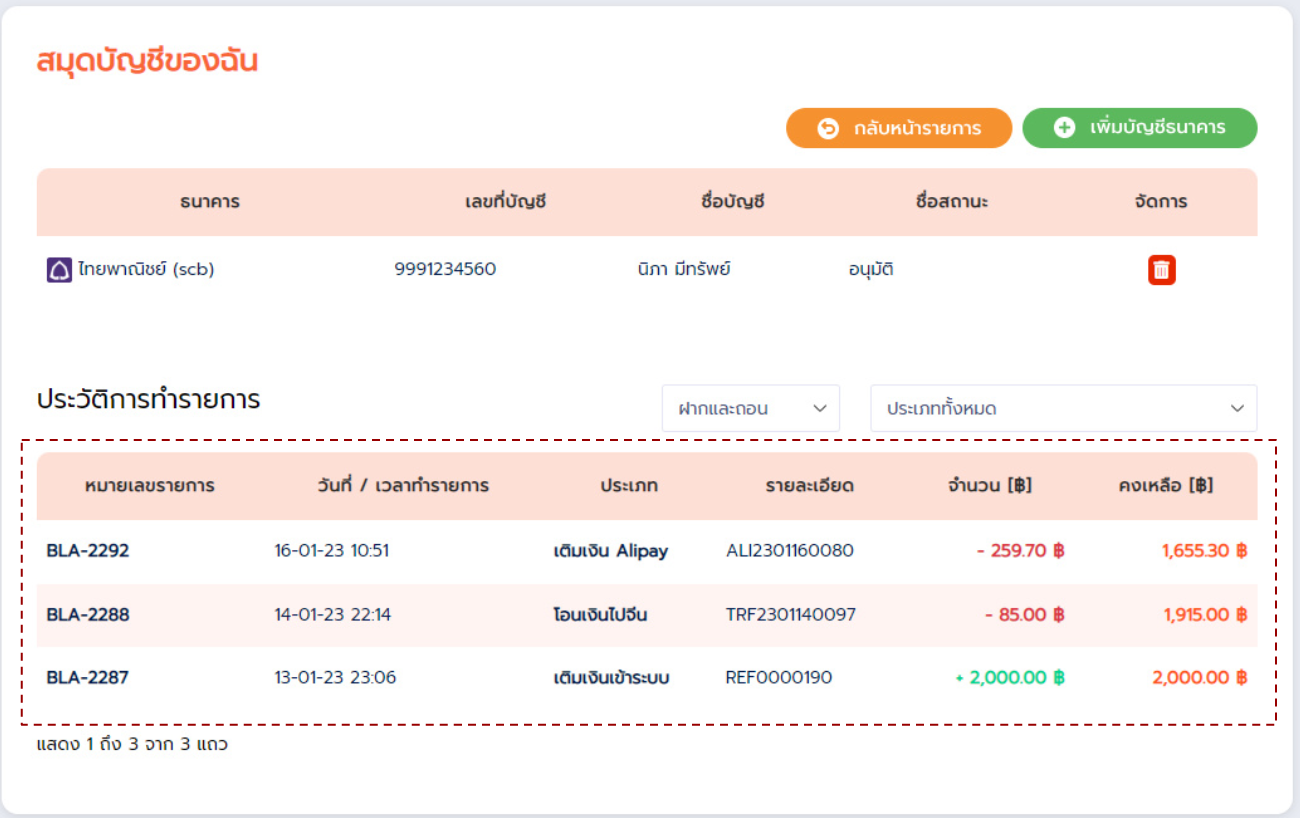Click the red trash delete icon
This screenshot has width=1300, height=818.
(x=1161, y=270)
